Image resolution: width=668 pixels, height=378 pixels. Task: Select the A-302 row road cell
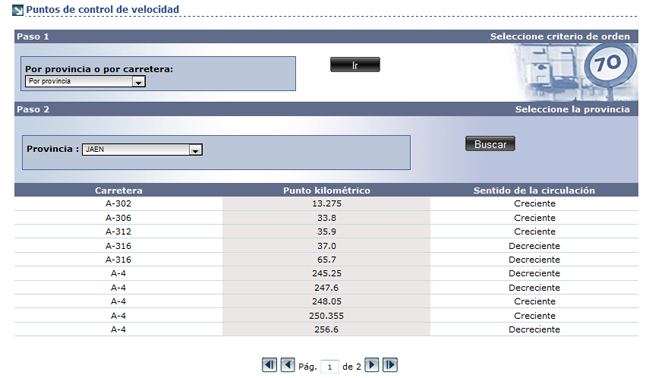[118, 204]
